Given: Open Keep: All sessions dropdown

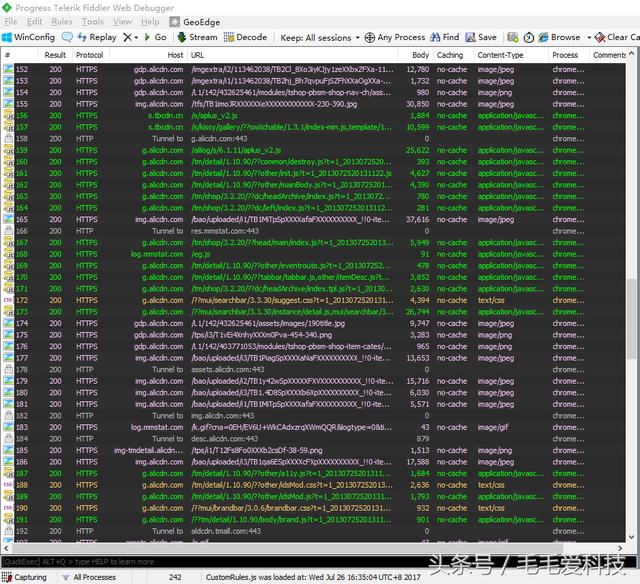Looking at the screenshot, I should pos(320,38).
